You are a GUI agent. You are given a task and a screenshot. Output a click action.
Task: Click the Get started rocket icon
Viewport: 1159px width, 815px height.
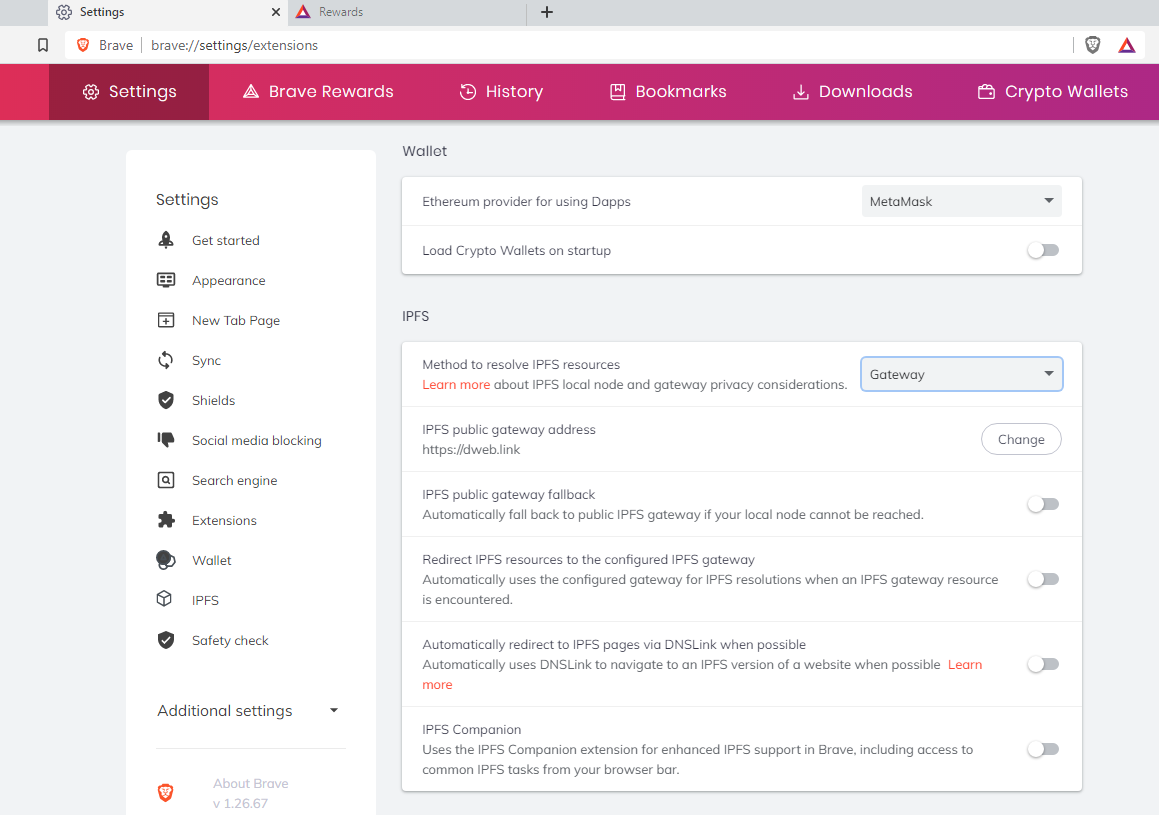(x=166, y=240)
